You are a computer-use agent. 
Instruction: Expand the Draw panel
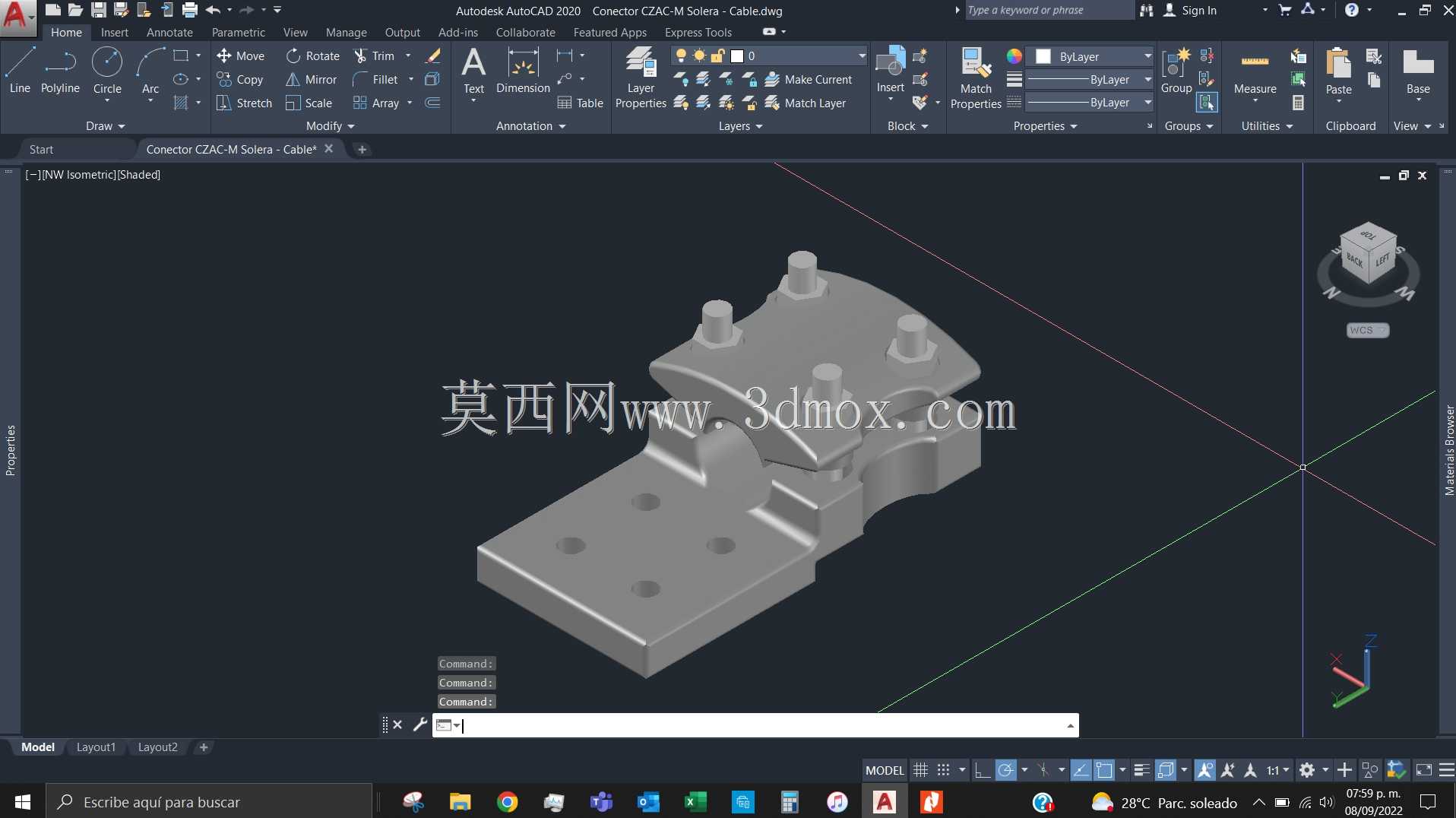click(x=105, y=126)
